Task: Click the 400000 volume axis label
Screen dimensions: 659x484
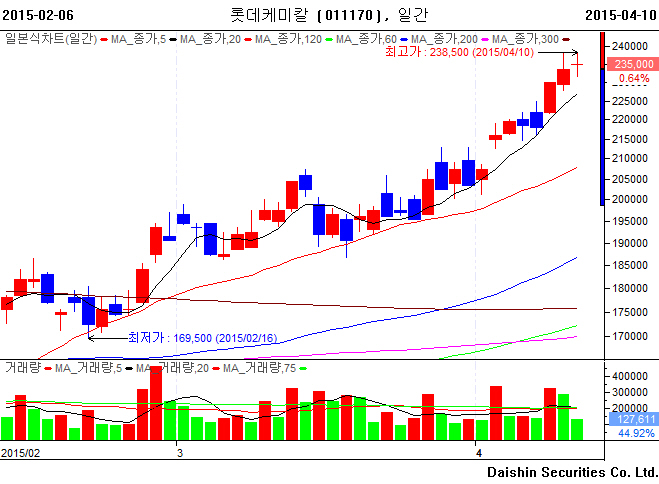Action: point(630,376)
